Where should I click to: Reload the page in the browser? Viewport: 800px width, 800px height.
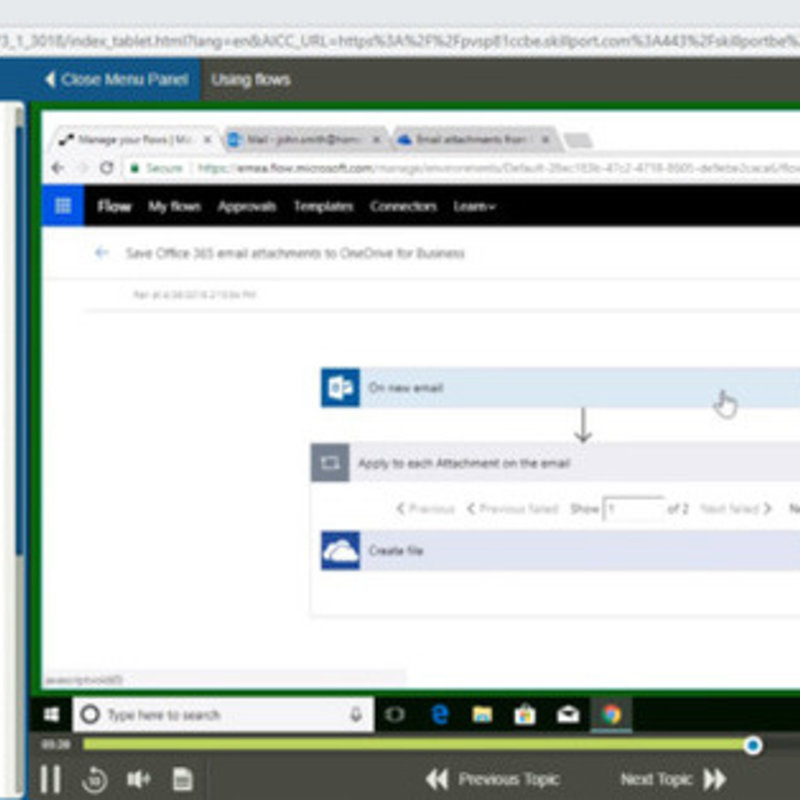106,168
